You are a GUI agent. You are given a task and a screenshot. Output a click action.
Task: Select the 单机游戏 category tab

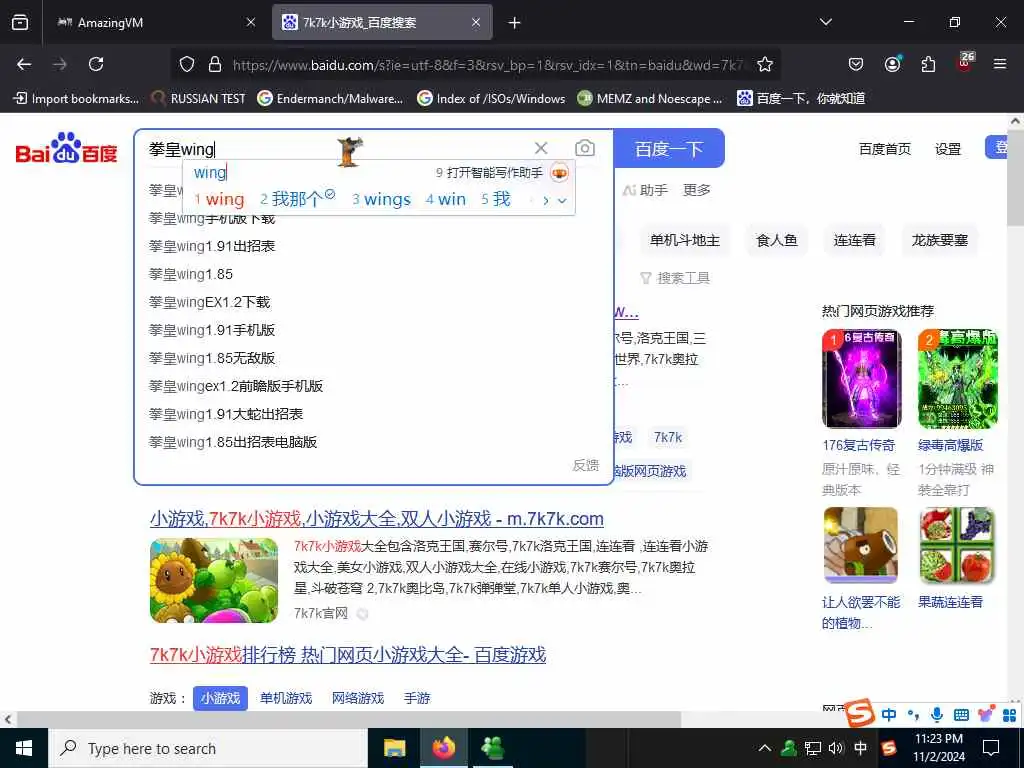(x=285, y=698)
